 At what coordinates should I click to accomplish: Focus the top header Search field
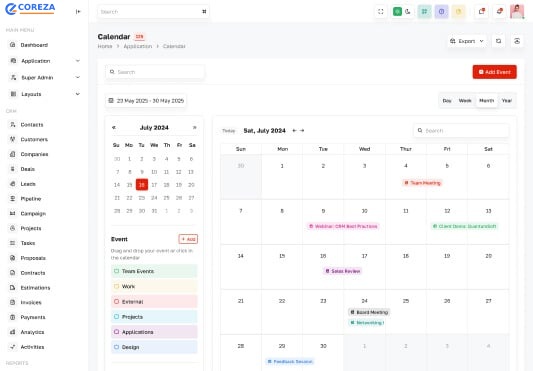153,12
